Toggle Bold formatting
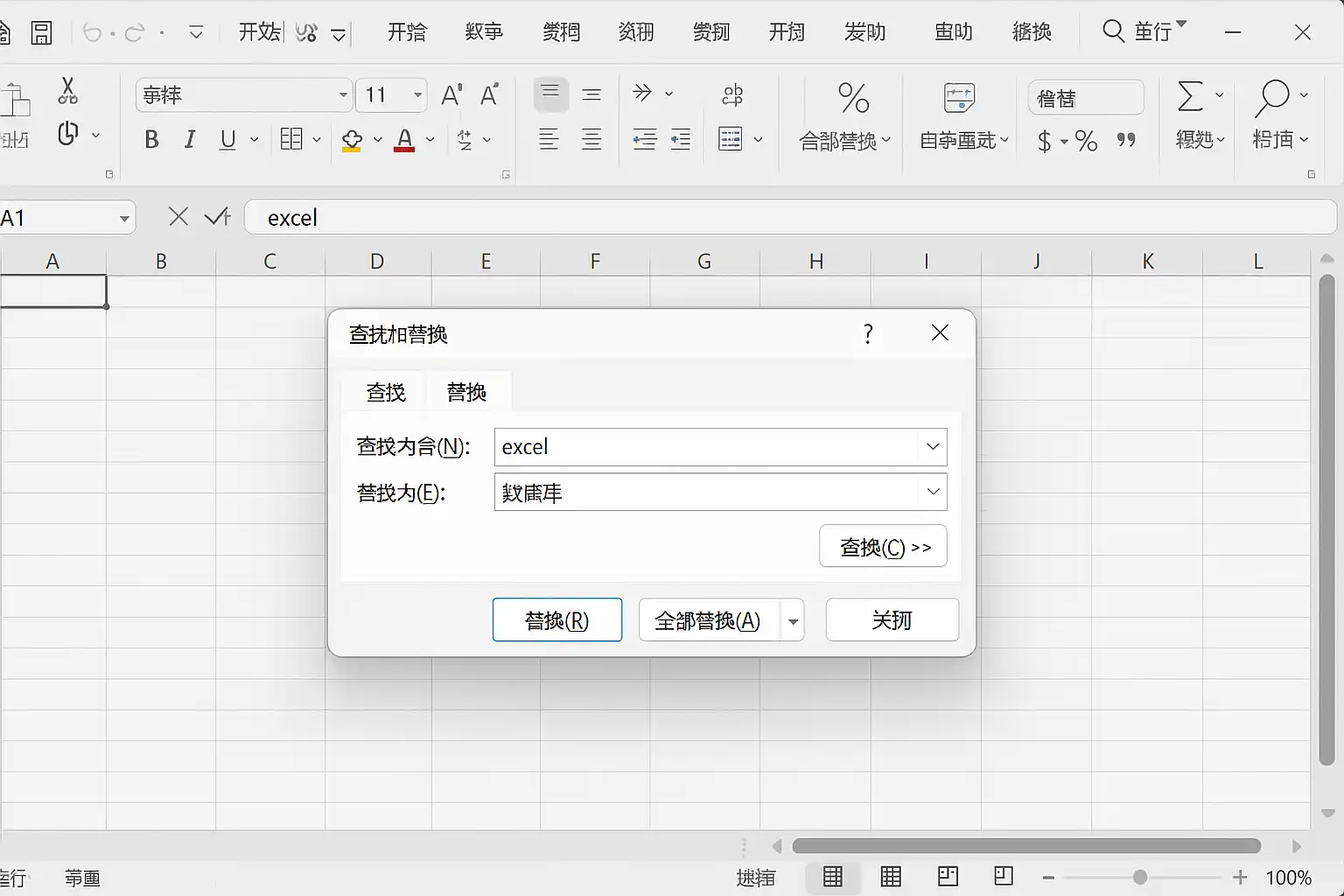The width and height of the screenshot is (1344, 896). (151, 139)
